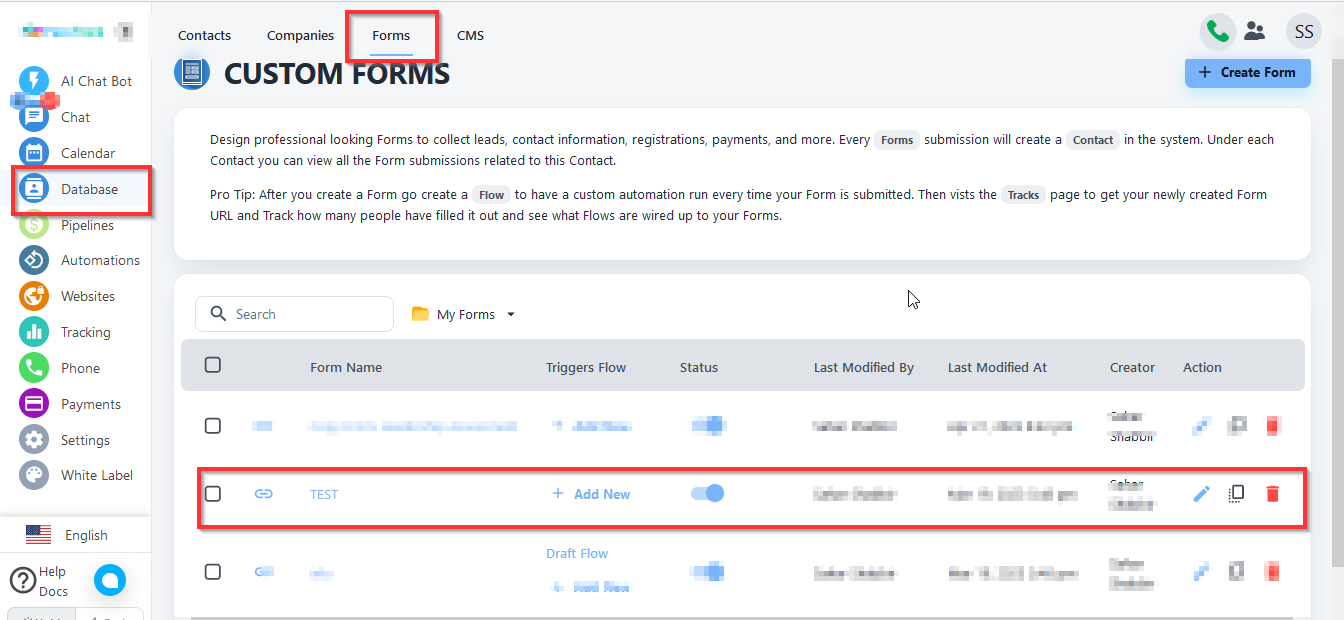Open the SS user avatar menu

click(x=1303, y=32)
